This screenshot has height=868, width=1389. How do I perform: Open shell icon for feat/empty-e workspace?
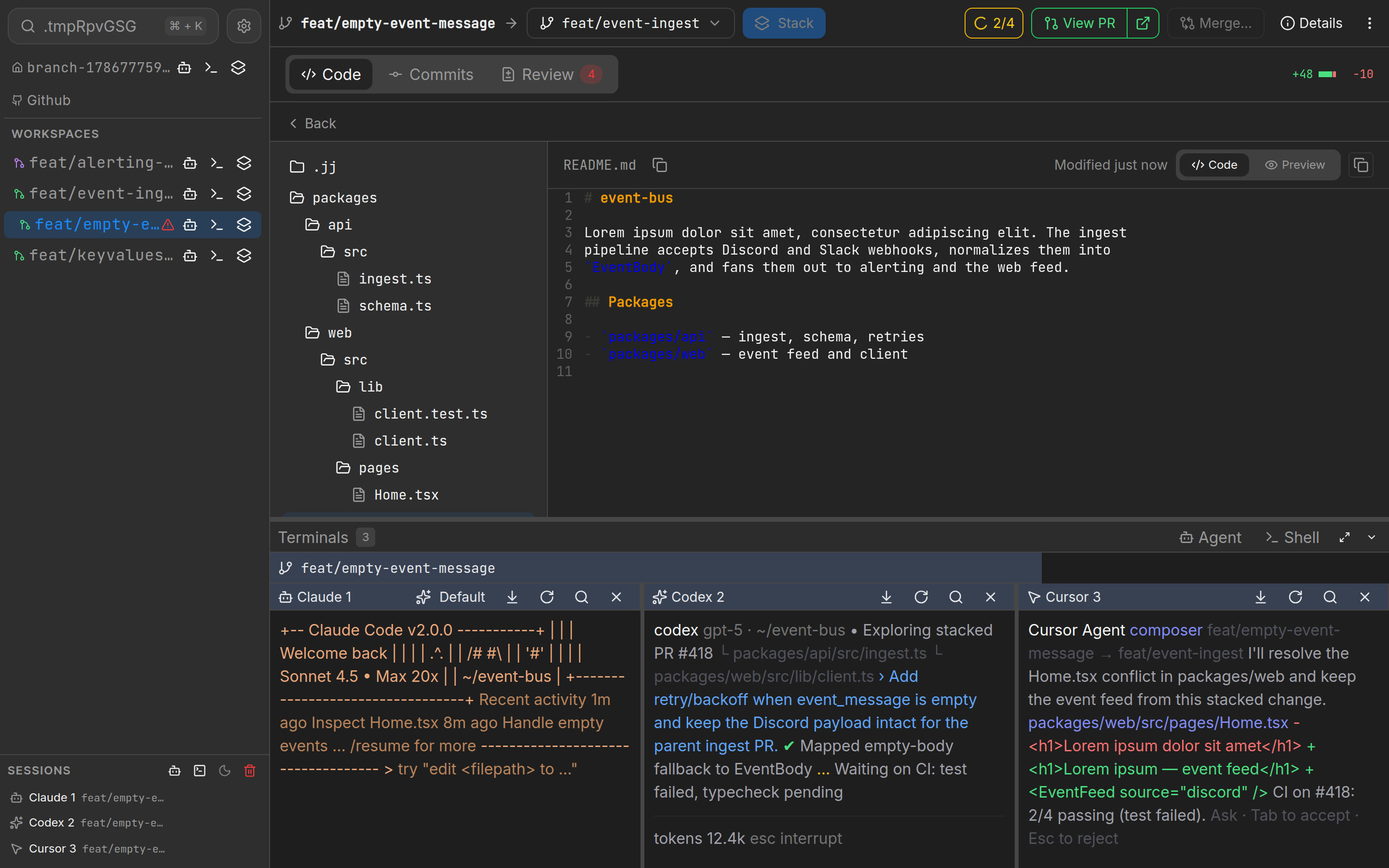pyautogui.click(x=217, y=224)
